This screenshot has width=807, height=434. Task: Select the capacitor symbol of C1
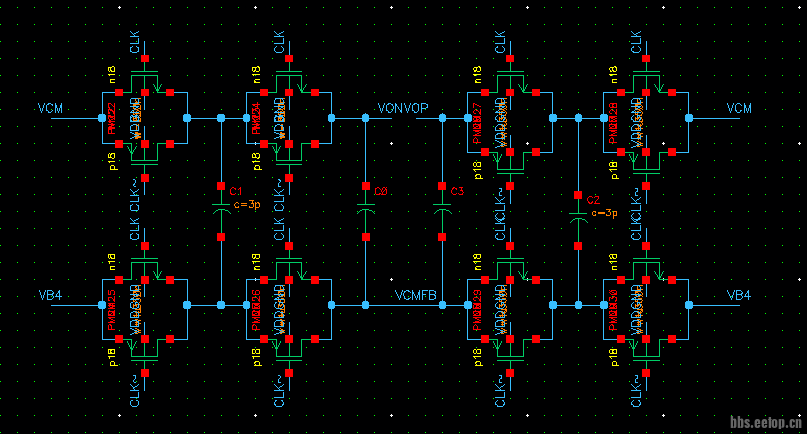(x=221, y=208)
